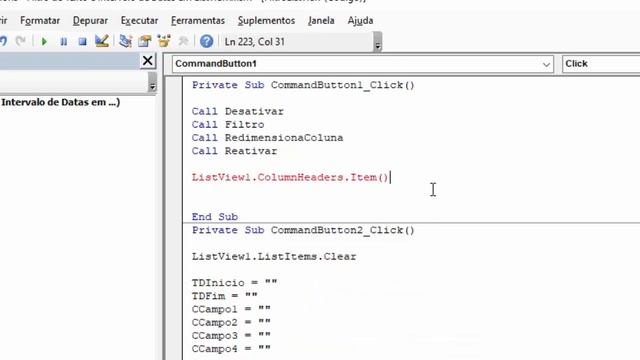Open the Depurar menu

[x=90, y=20]
